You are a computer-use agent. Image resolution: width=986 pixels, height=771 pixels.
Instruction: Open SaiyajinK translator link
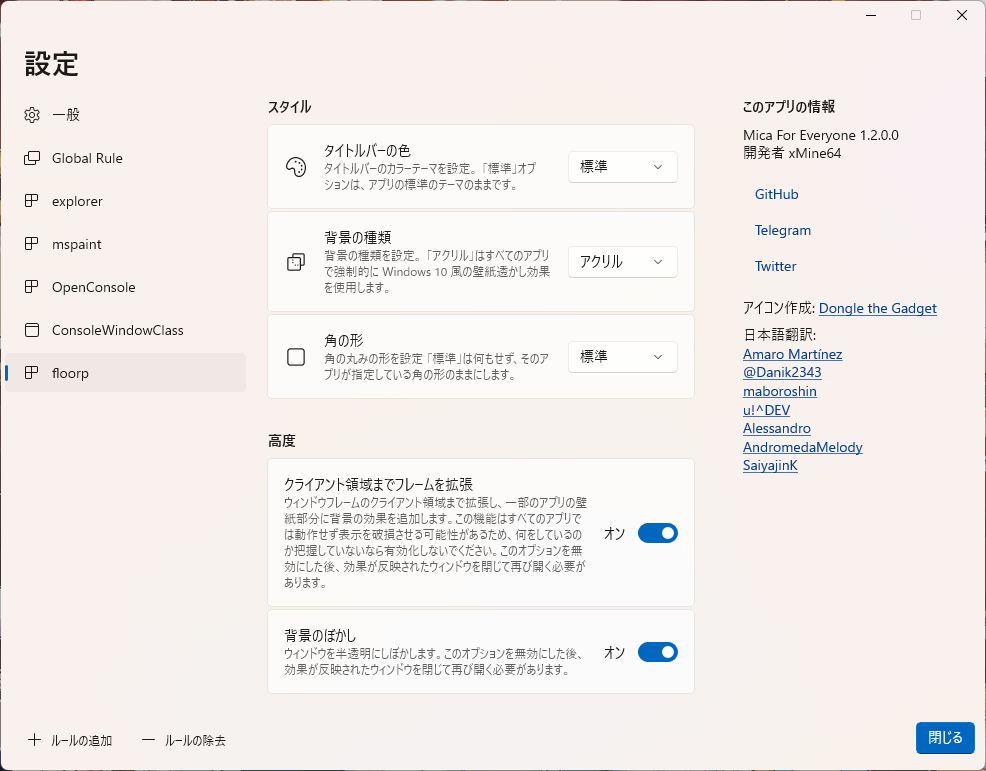click(770, 465)
